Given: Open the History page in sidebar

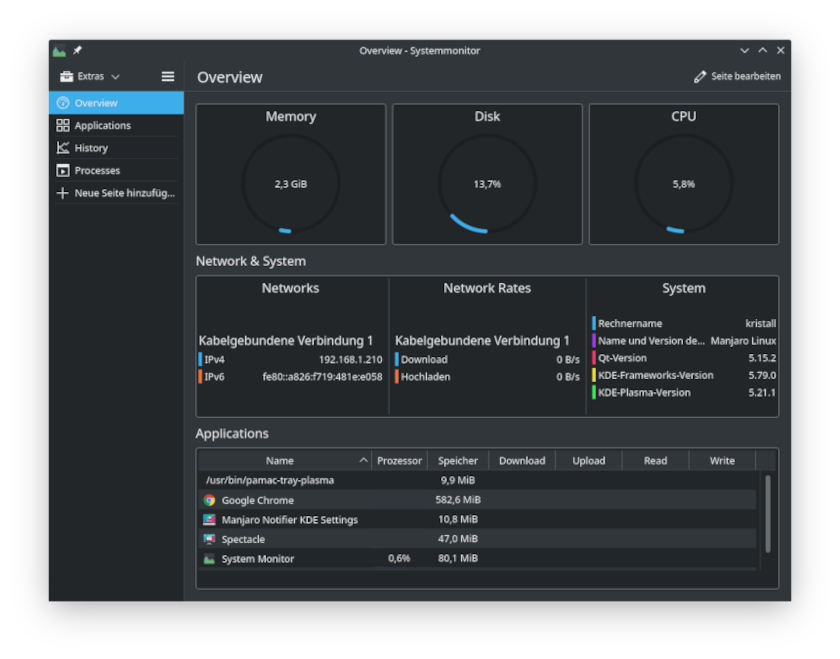Looking at the screenshot, I should pos(91,148).
